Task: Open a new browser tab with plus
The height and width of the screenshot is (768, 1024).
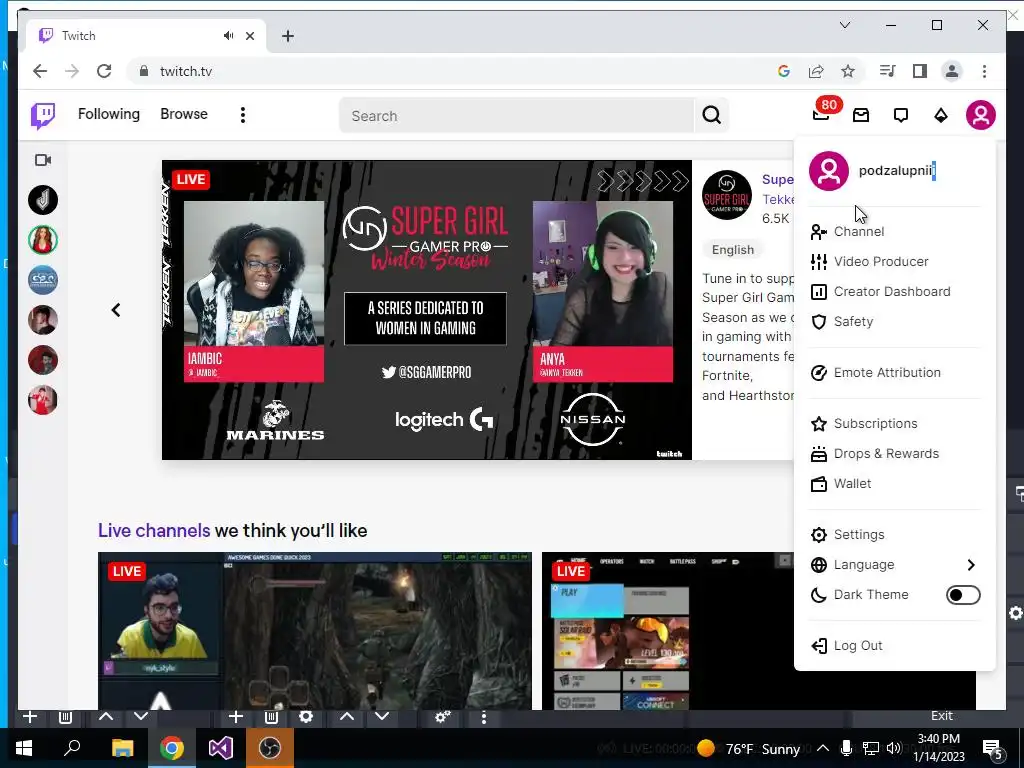Action: pos(288,36)
